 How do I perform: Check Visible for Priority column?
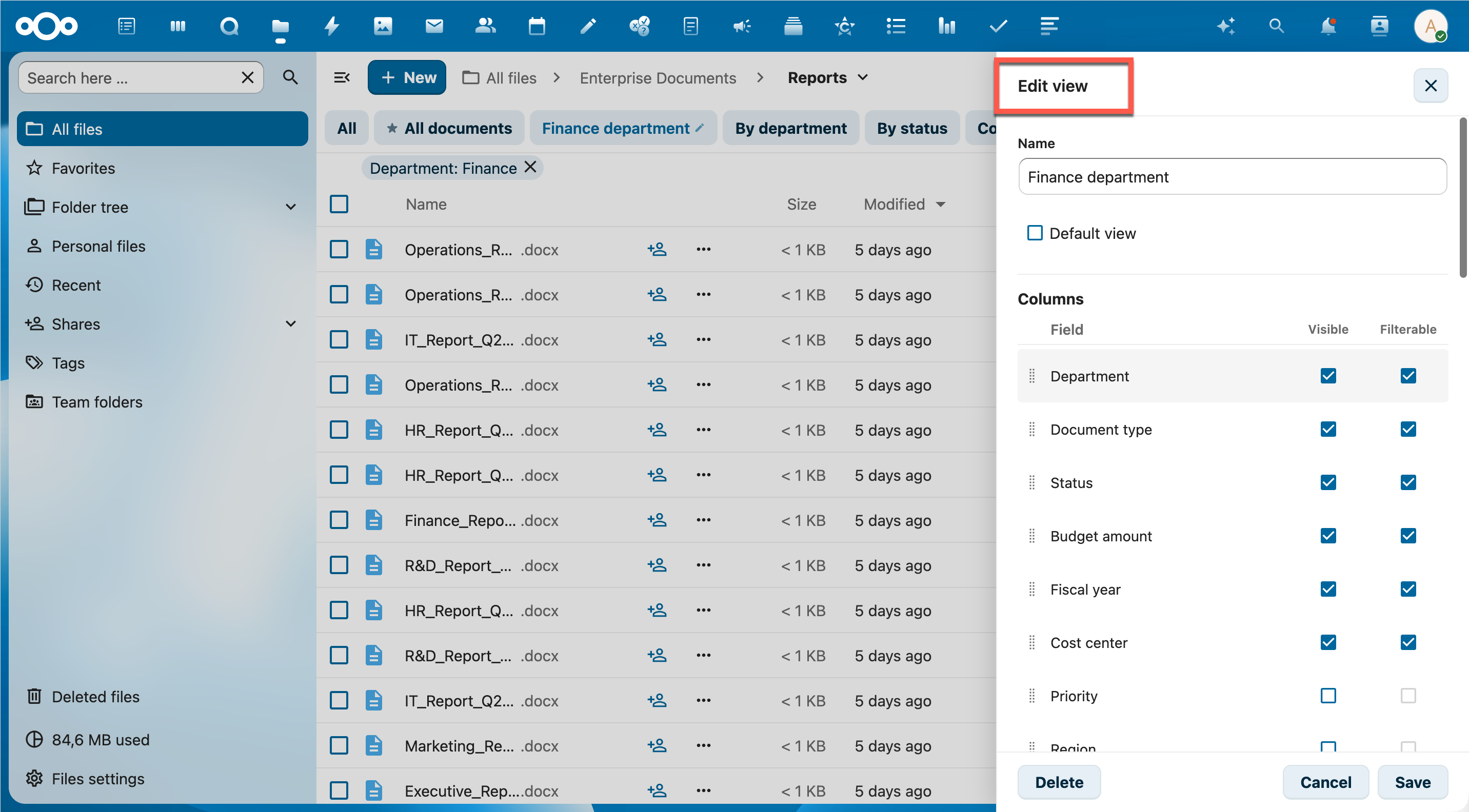[x=1328, y=696]
